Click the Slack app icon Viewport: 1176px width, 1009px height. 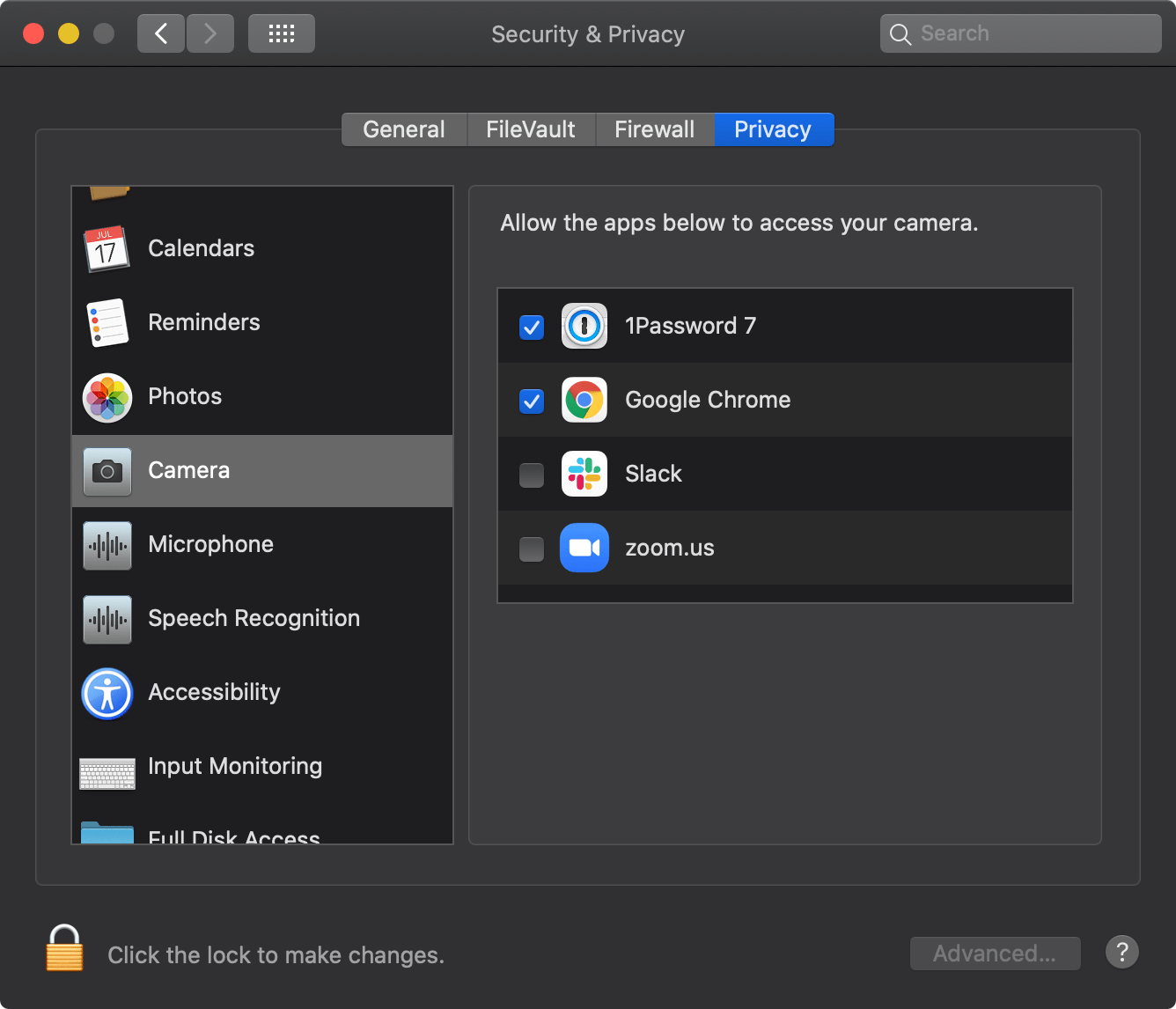(584, 474)
